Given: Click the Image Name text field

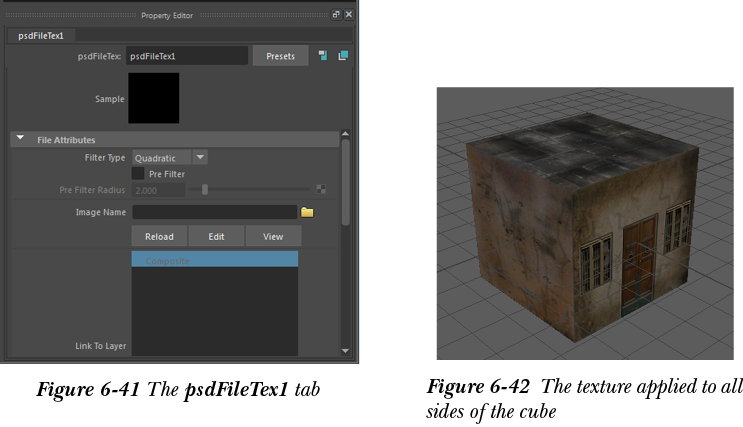Looking at the screenshot, I should click(214, 212).
